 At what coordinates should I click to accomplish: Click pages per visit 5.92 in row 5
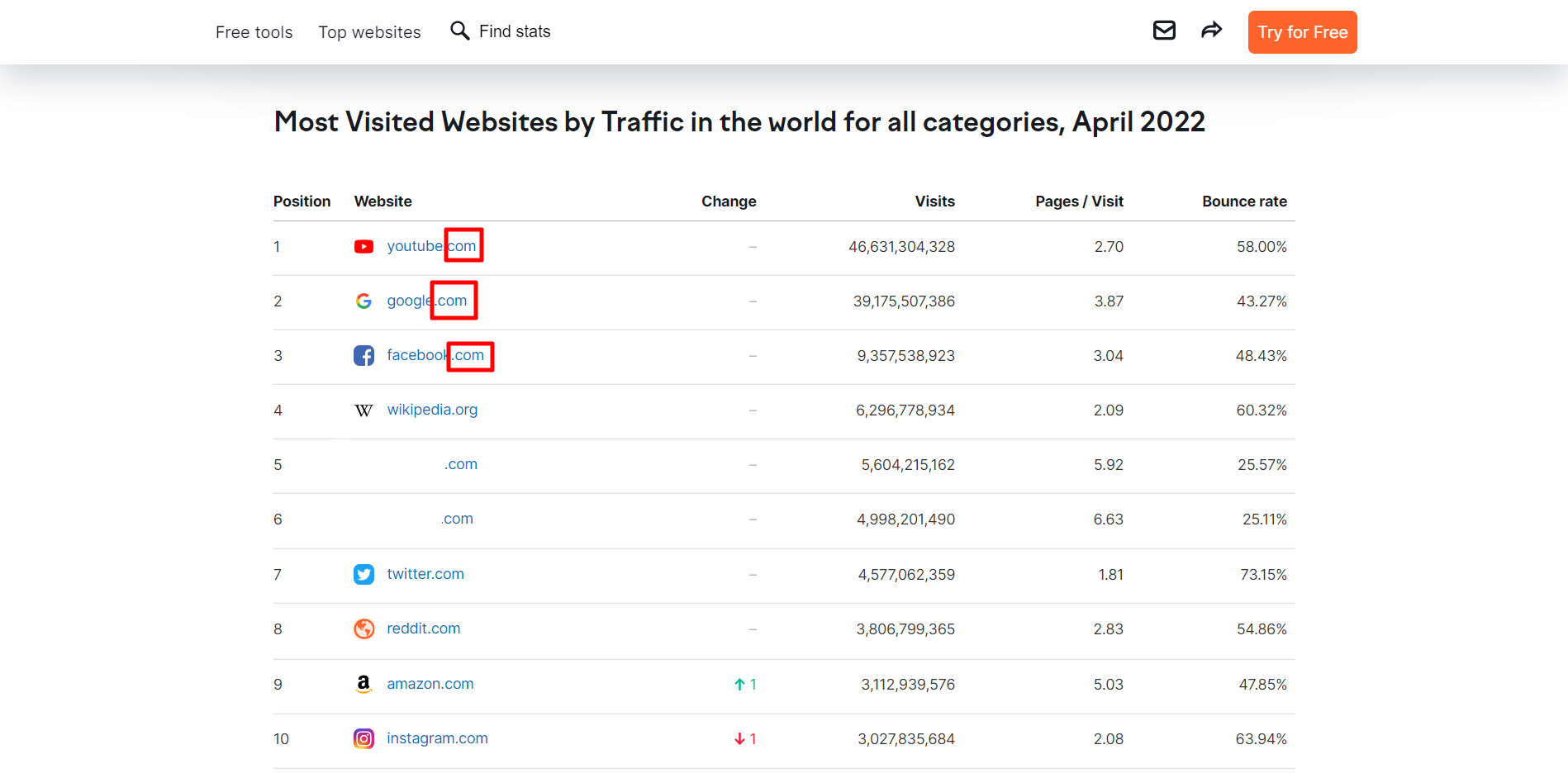(1109, 465)
